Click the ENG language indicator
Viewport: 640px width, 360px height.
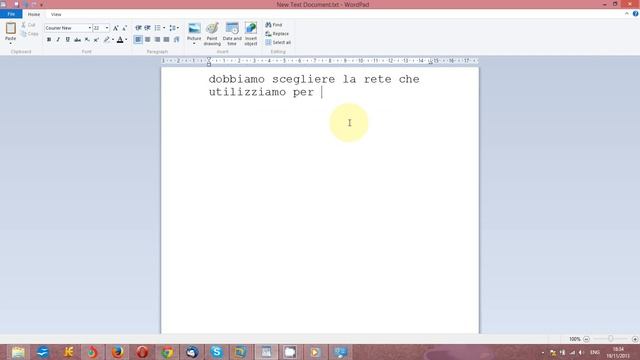click(595, 352)
